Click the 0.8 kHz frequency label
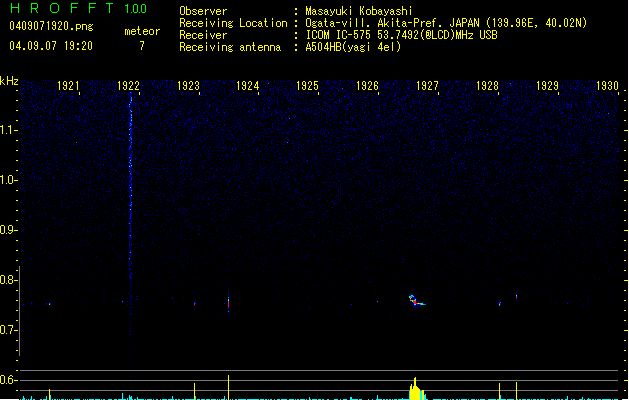Screen dimensions: 629x400 (8, 280)
